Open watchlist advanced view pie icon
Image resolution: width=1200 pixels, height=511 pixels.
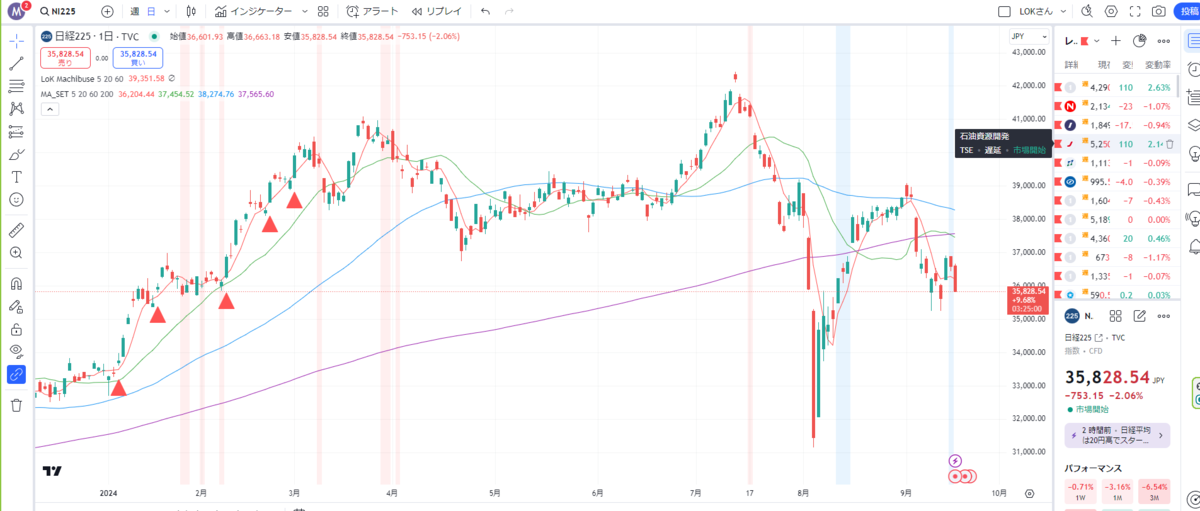point(1140,41)
